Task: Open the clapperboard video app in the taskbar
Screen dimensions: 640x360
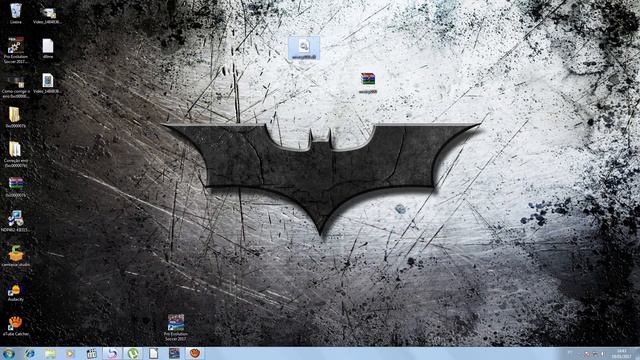Action: tap(91, 353)
